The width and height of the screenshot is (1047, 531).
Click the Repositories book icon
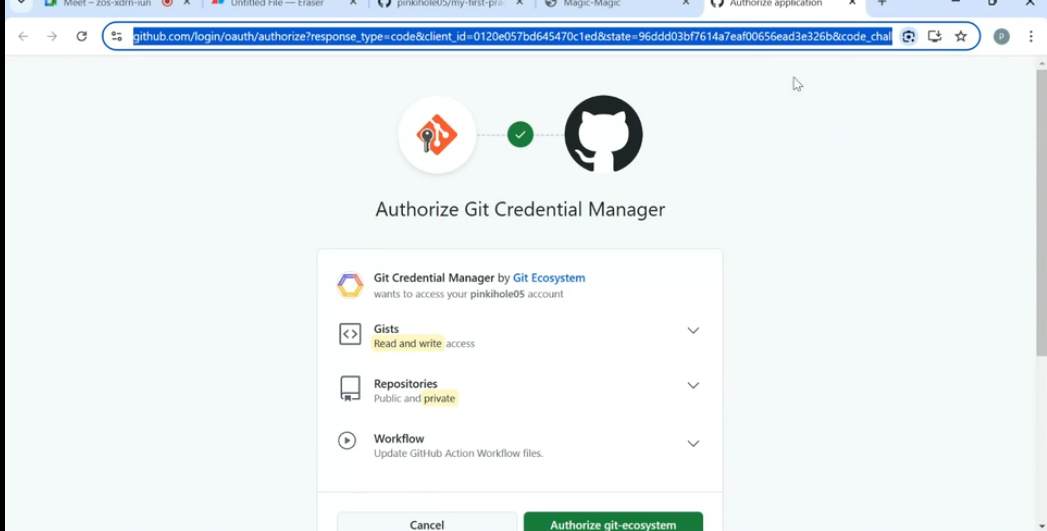click(350, 388)
